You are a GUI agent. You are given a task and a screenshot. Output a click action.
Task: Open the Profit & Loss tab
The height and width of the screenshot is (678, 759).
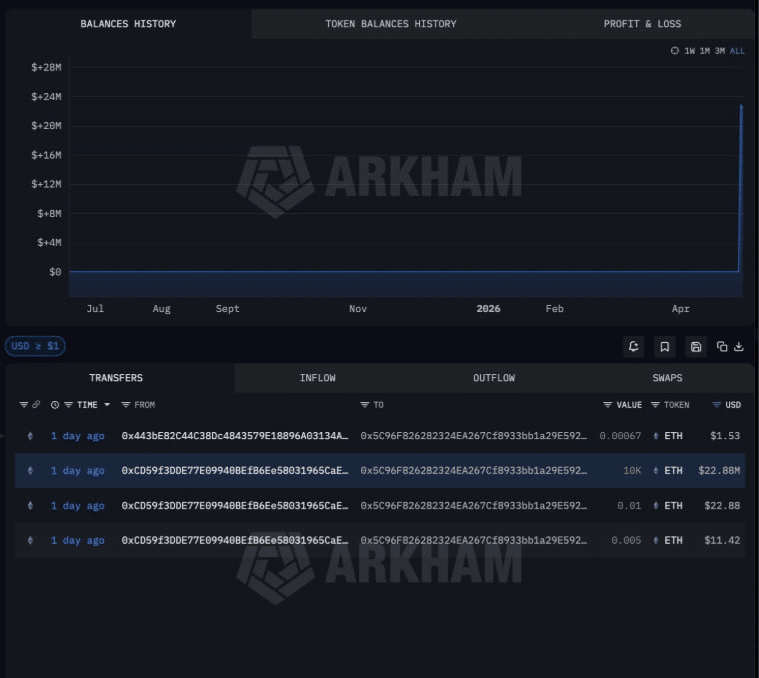coord(642,24)
